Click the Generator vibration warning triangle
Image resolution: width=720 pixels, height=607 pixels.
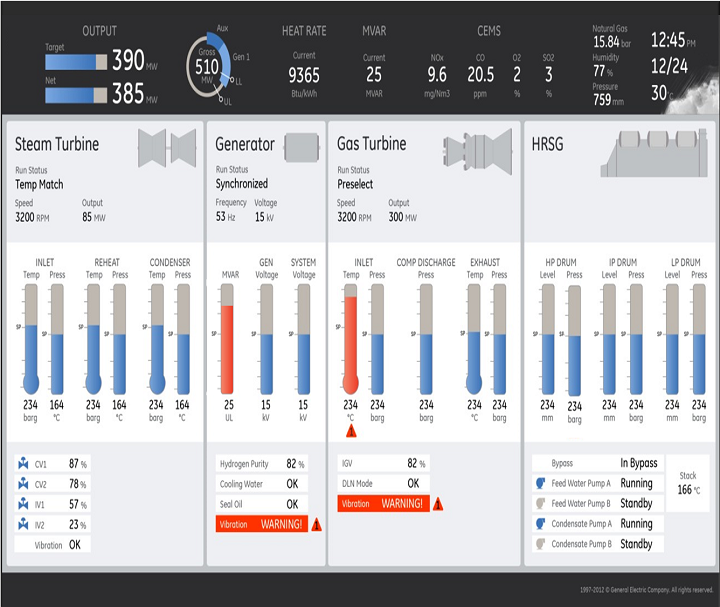[317, 524]
